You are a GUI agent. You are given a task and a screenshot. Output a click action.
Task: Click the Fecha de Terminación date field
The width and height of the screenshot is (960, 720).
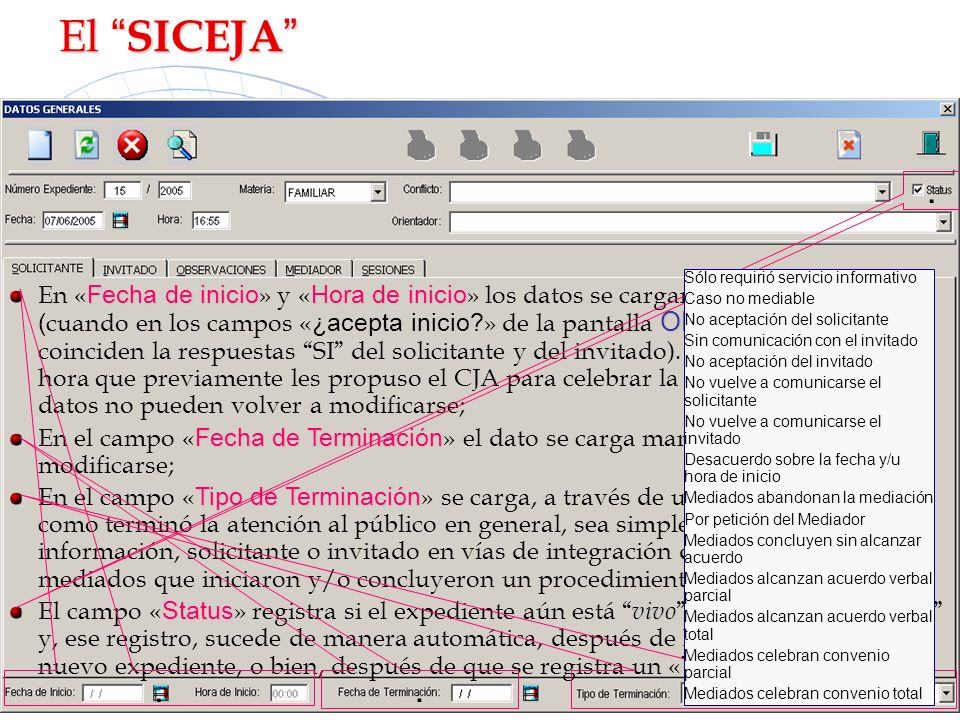point(481,694)
